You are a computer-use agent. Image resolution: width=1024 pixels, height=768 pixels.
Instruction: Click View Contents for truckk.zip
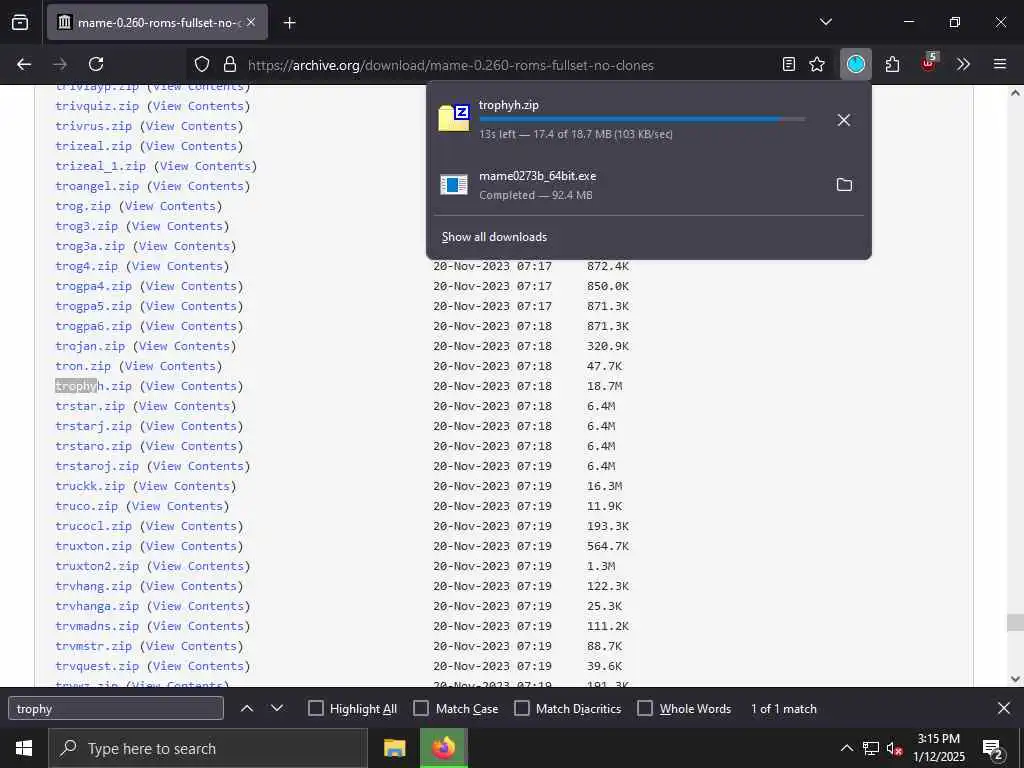pyautogui.click(x=184, y=486)
